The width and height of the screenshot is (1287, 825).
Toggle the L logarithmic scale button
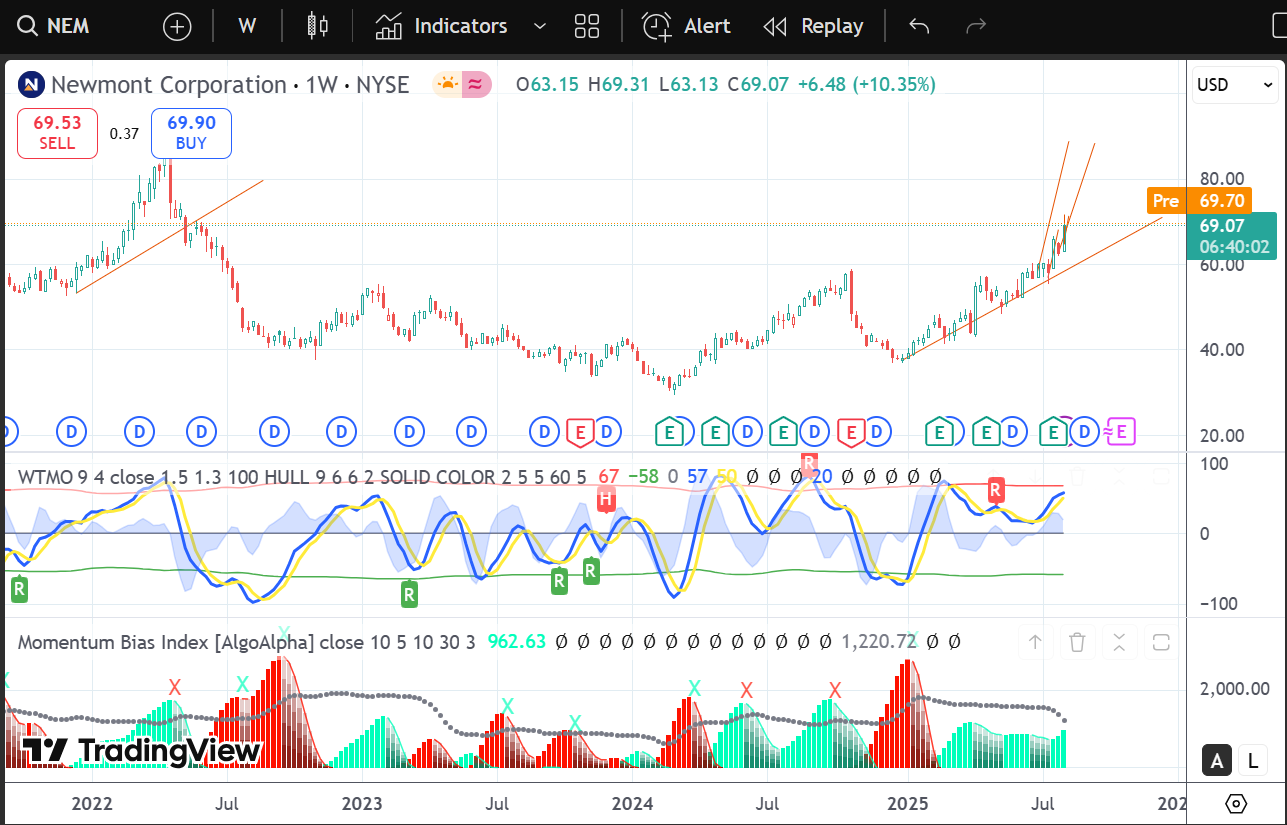click(x=1252, y=761)
